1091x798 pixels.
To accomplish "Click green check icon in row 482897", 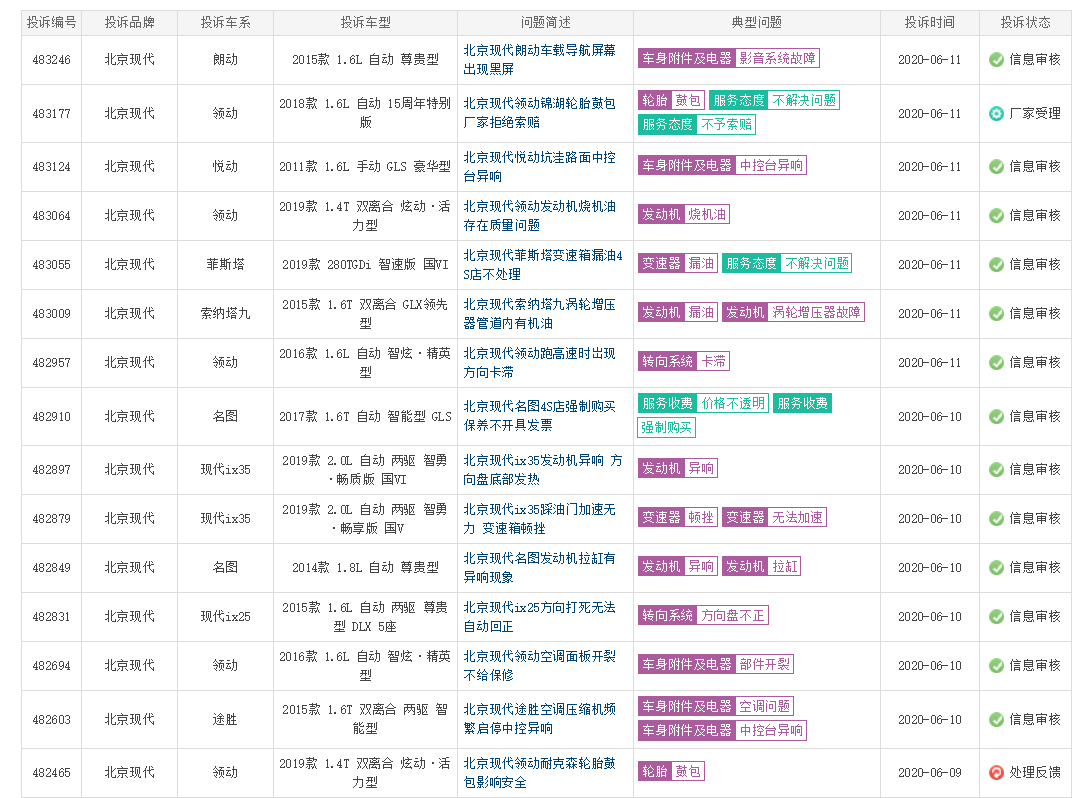I will pyautogui.click(x=996, y=470).
